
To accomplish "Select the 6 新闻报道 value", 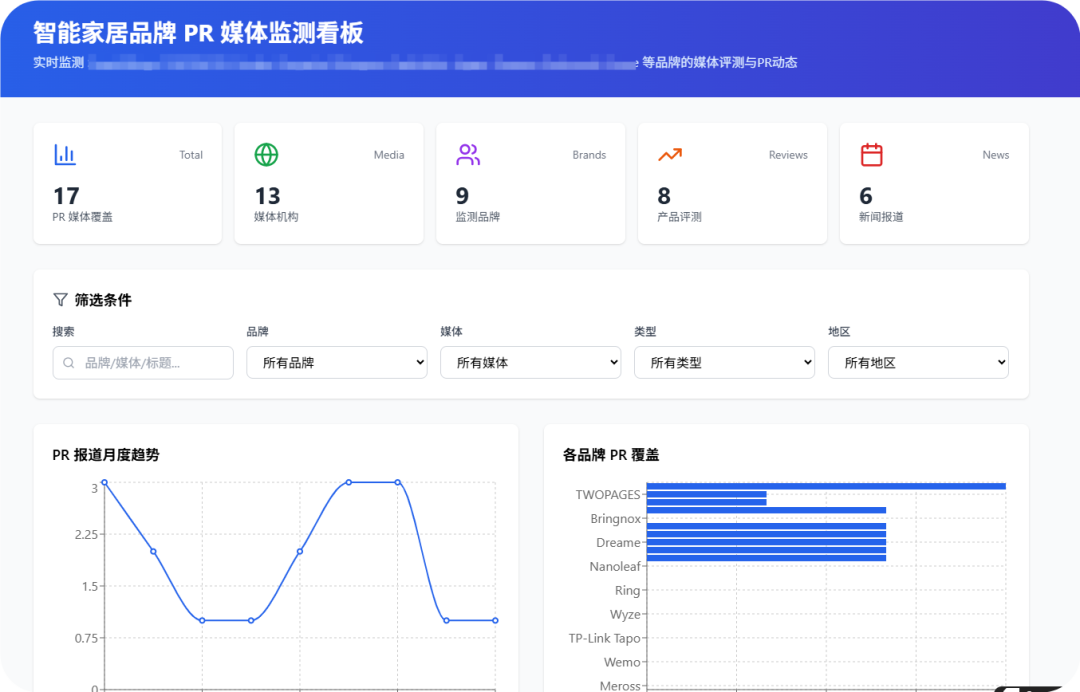I will pos(866,196).
